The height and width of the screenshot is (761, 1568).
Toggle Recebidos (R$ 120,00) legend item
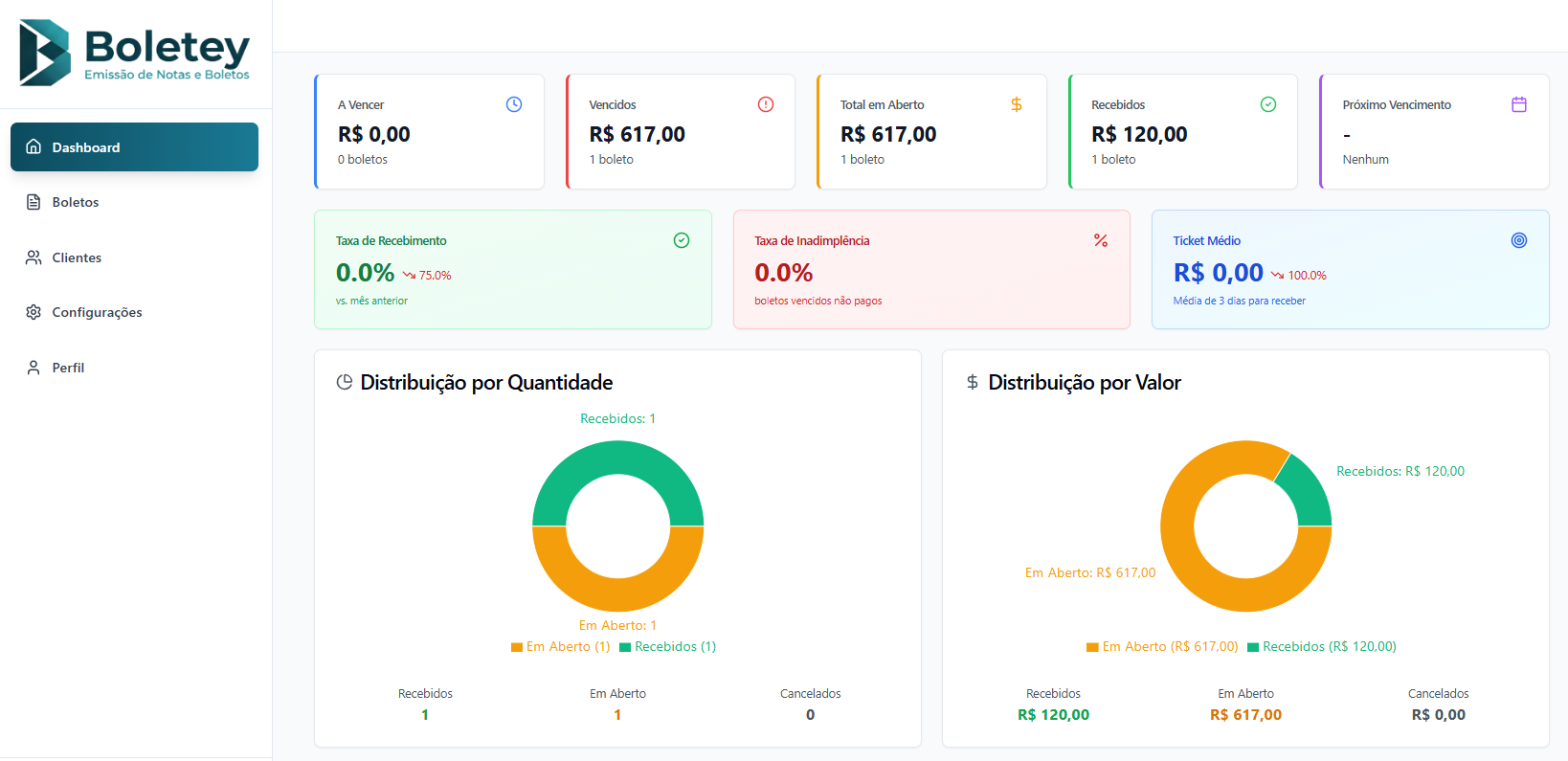(1322, 647)
